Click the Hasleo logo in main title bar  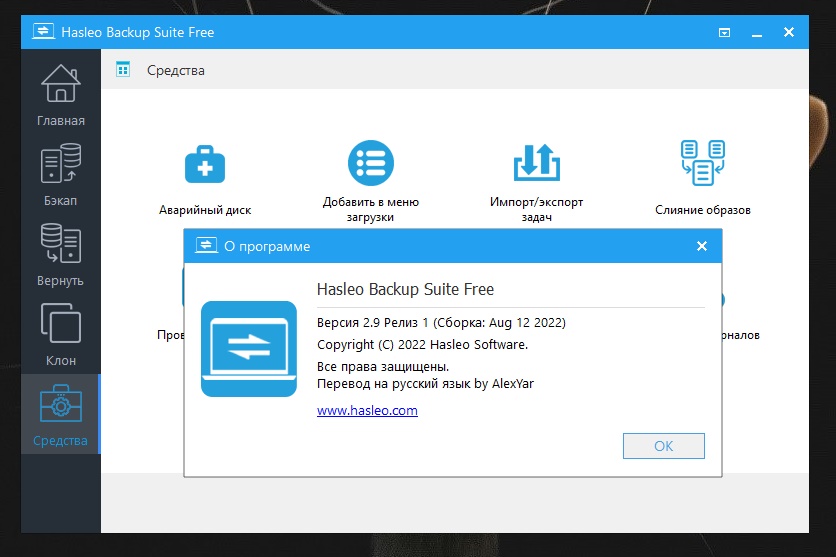(x=43, y=31)
